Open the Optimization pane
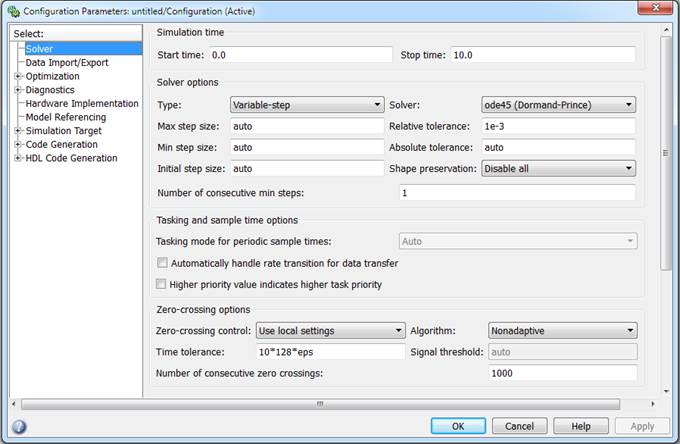680x444 pixels. [x=52, y=76]
